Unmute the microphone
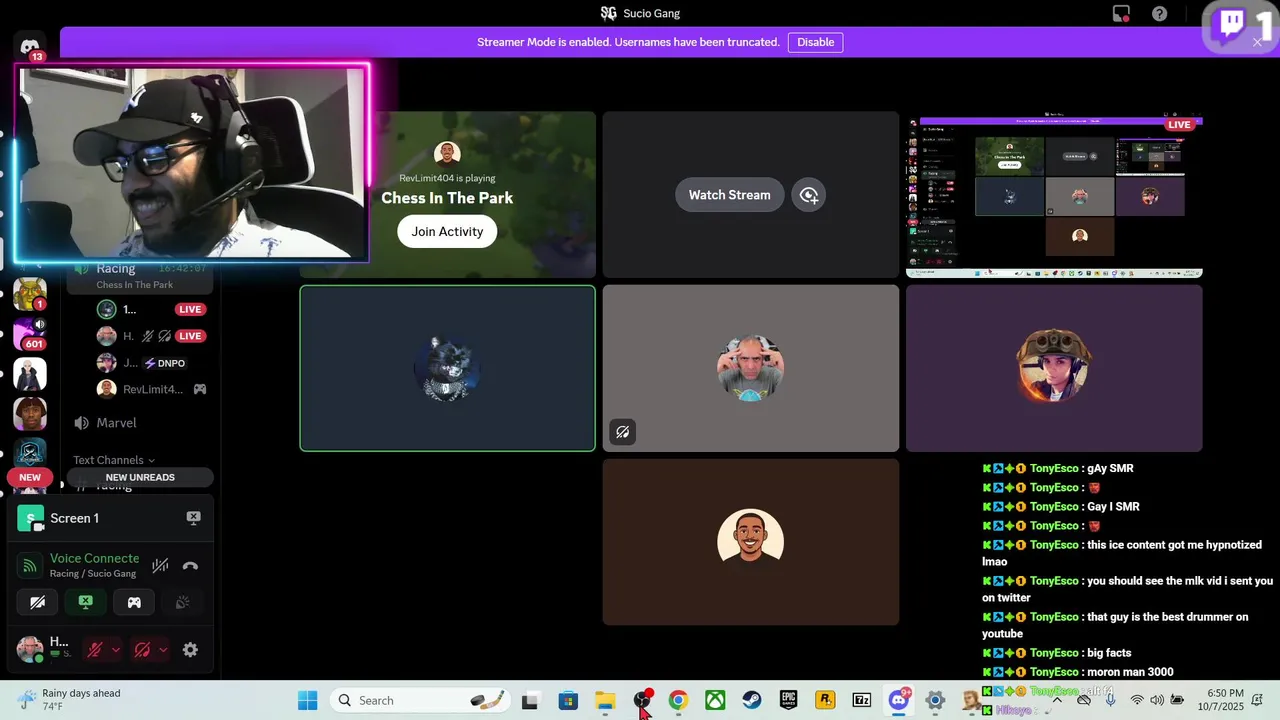 (95, 650)
